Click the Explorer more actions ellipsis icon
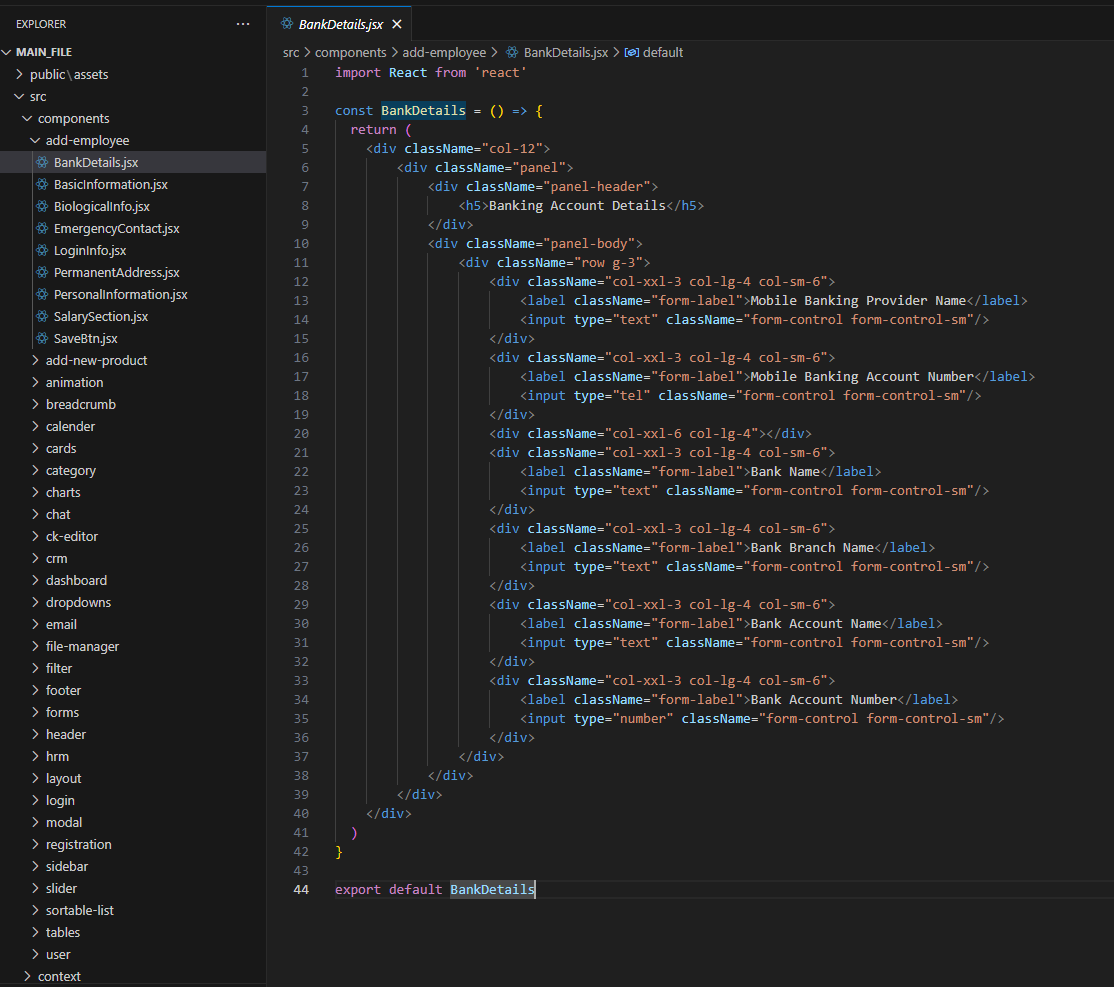1114x987 pixels. pyautogui.click(x=243, y=23)
